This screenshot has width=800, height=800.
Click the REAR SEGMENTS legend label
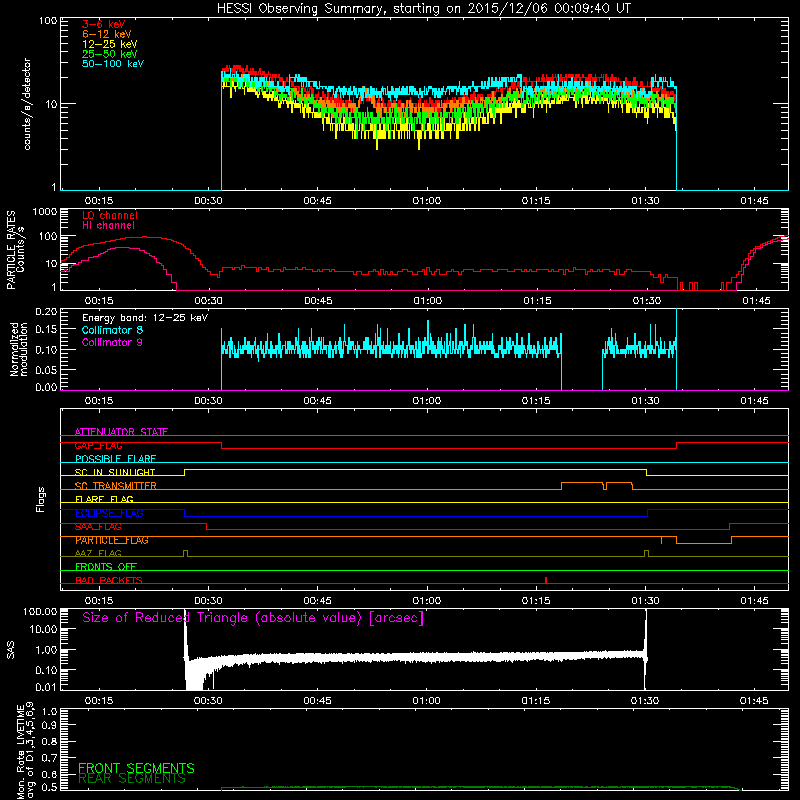[132, 779]
